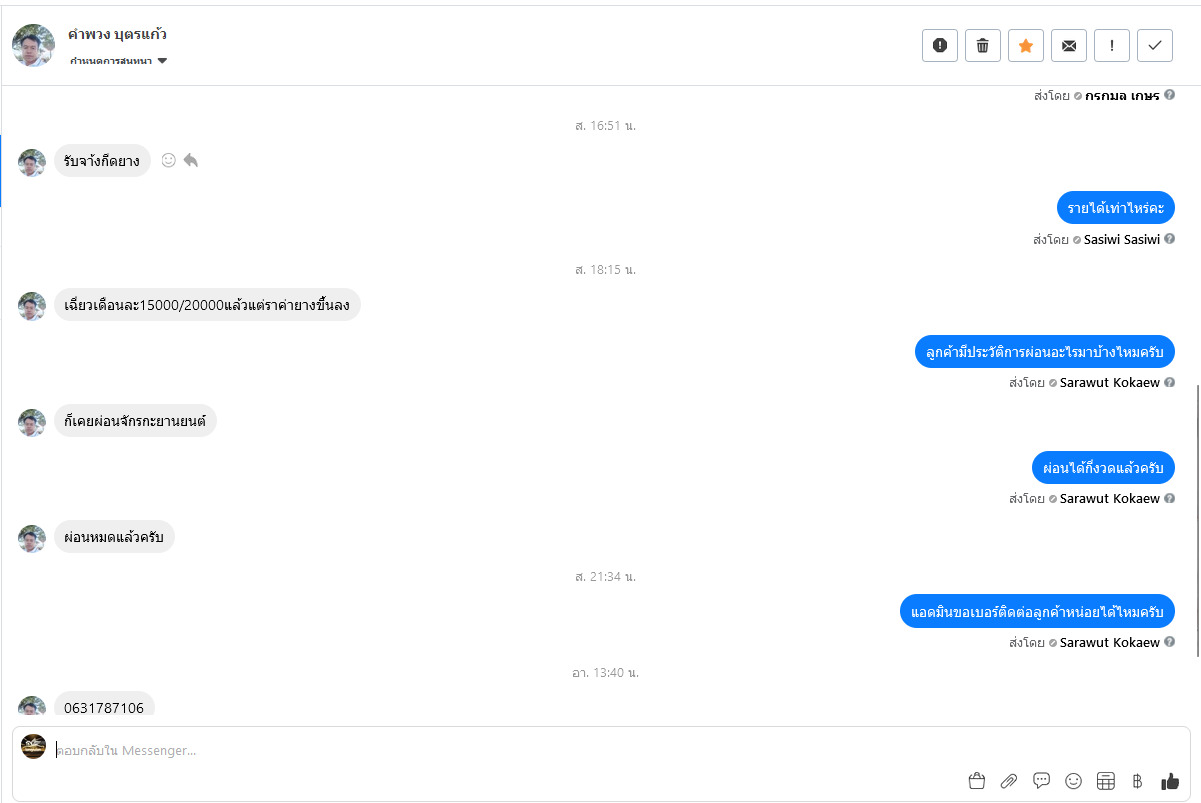Mark conversation unread with envelope icon
The image size is (1201, 803).
pyautogui.click(x=1069, y=45)
